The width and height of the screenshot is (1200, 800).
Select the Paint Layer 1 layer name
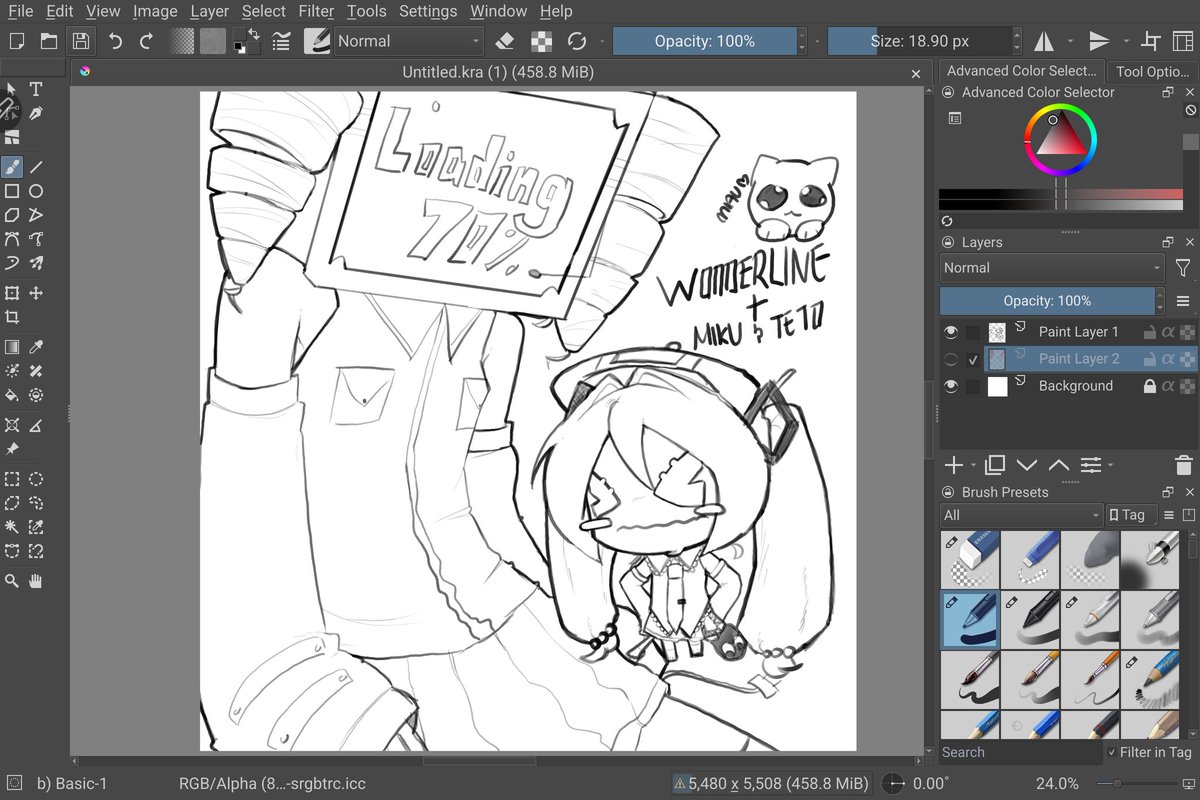point(1079,332)
